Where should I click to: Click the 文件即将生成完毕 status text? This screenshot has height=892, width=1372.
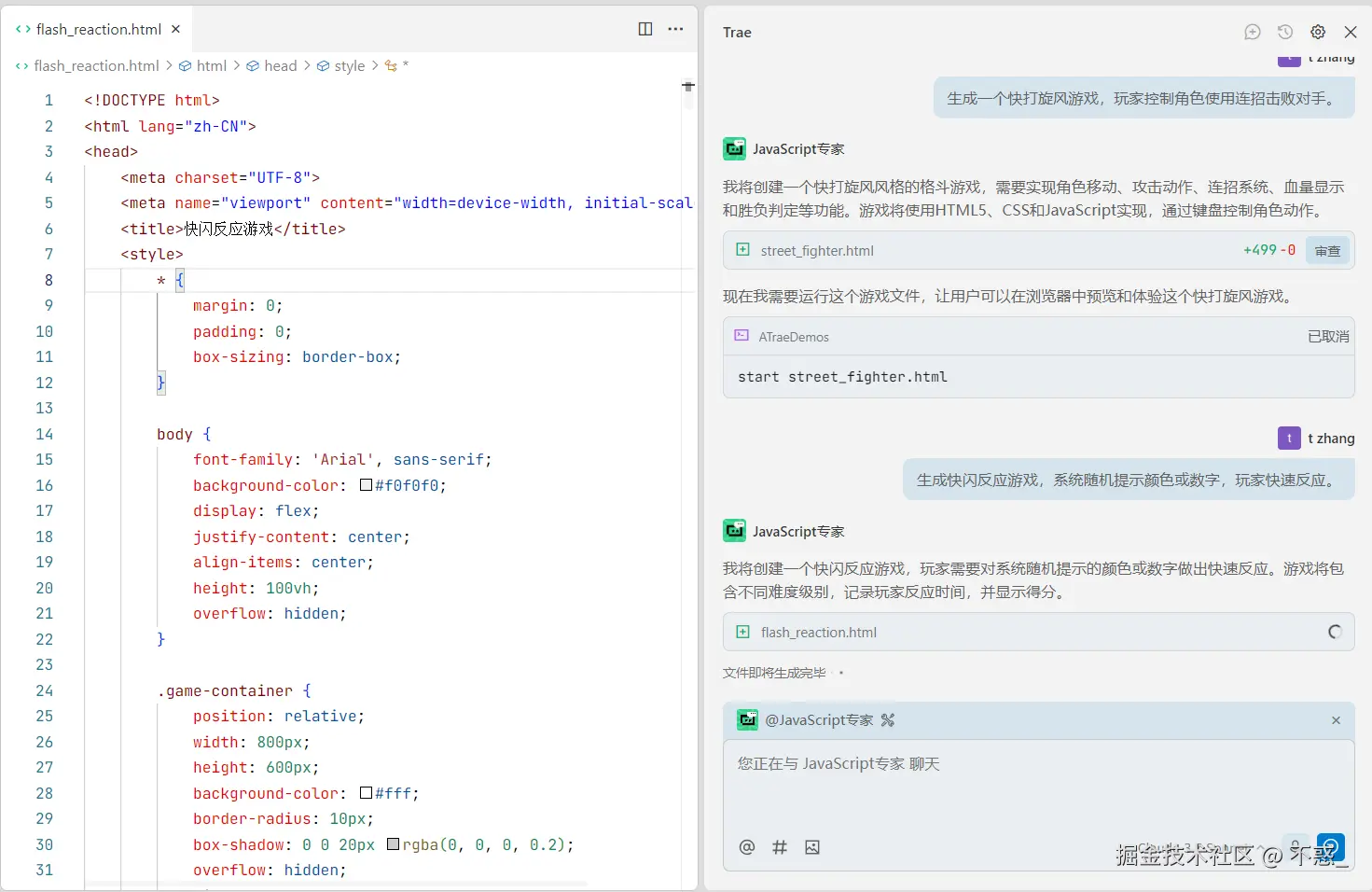click(774, 673)
